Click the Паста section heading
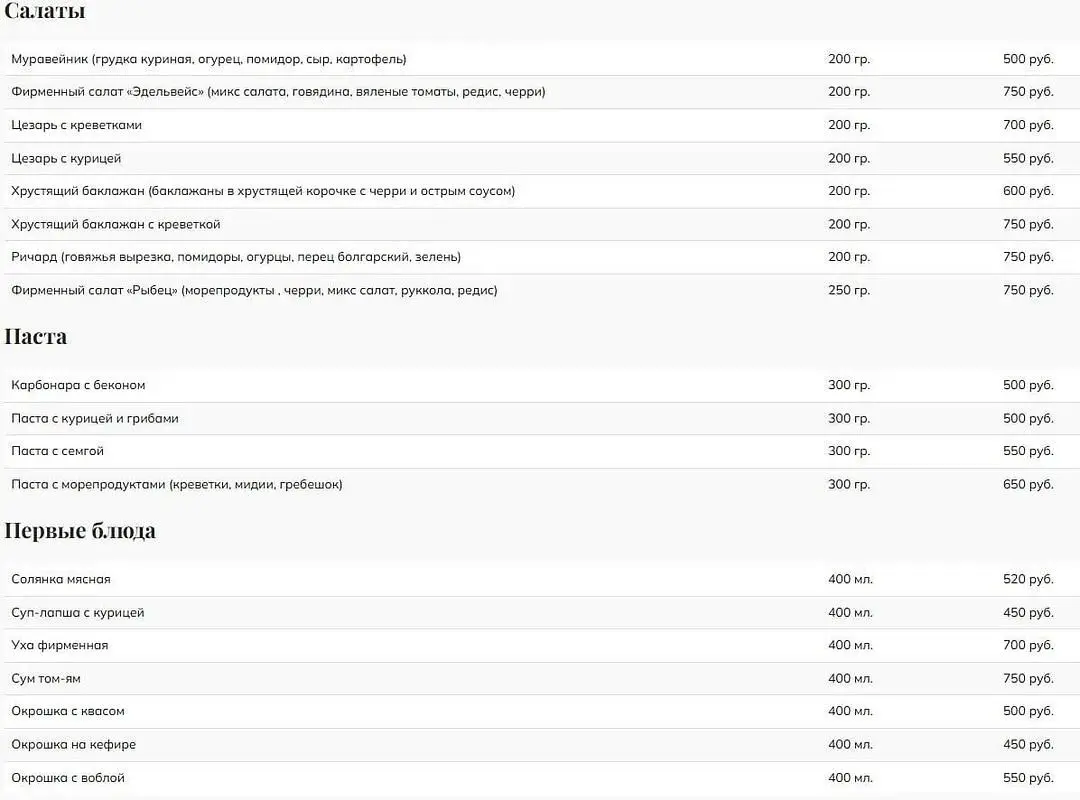The image size is (1080, 800). click(36, 336)
